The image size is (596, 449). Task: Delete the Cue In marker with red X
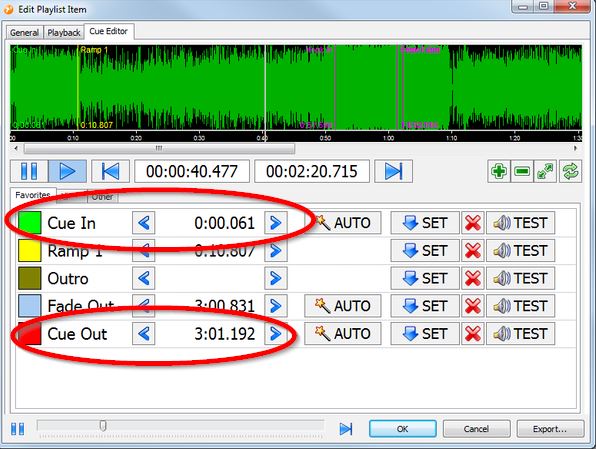click(472, 223)
